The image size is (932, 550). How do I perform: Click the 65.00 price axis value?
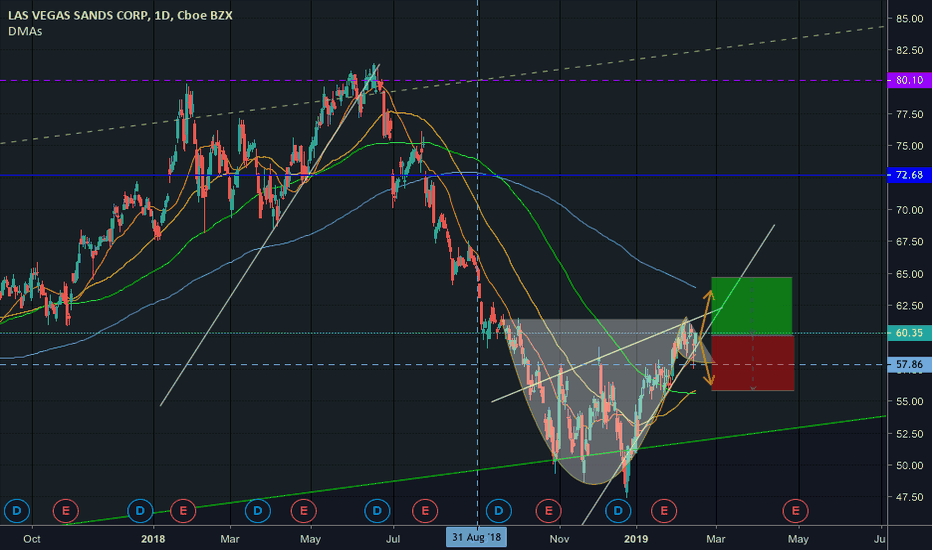(x=909, y=274)
